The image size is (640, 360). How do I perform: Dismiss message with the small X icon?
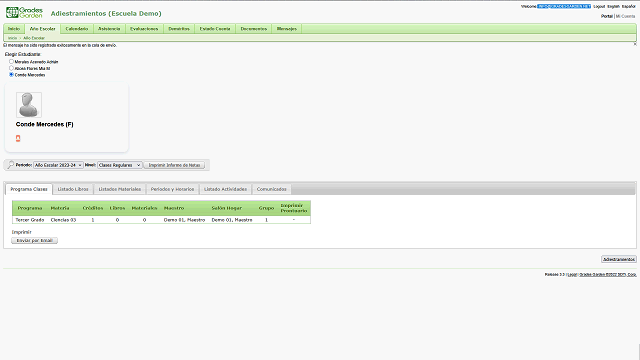635,44
